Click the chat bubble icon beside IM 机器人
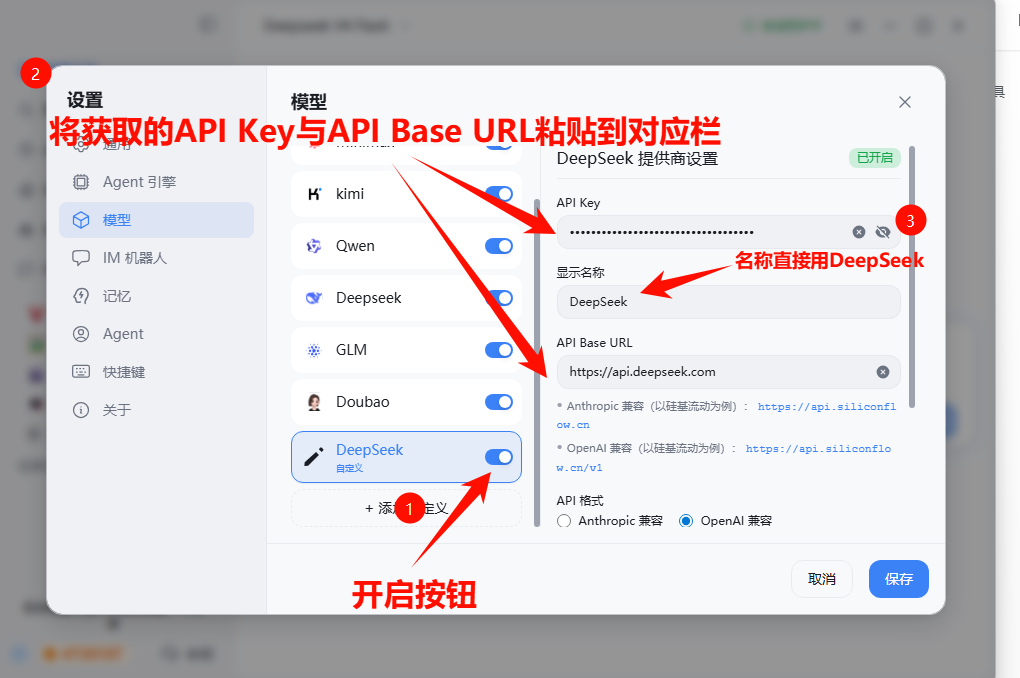The height and width of the screenshot is (678, 1020). coord(81,258)
